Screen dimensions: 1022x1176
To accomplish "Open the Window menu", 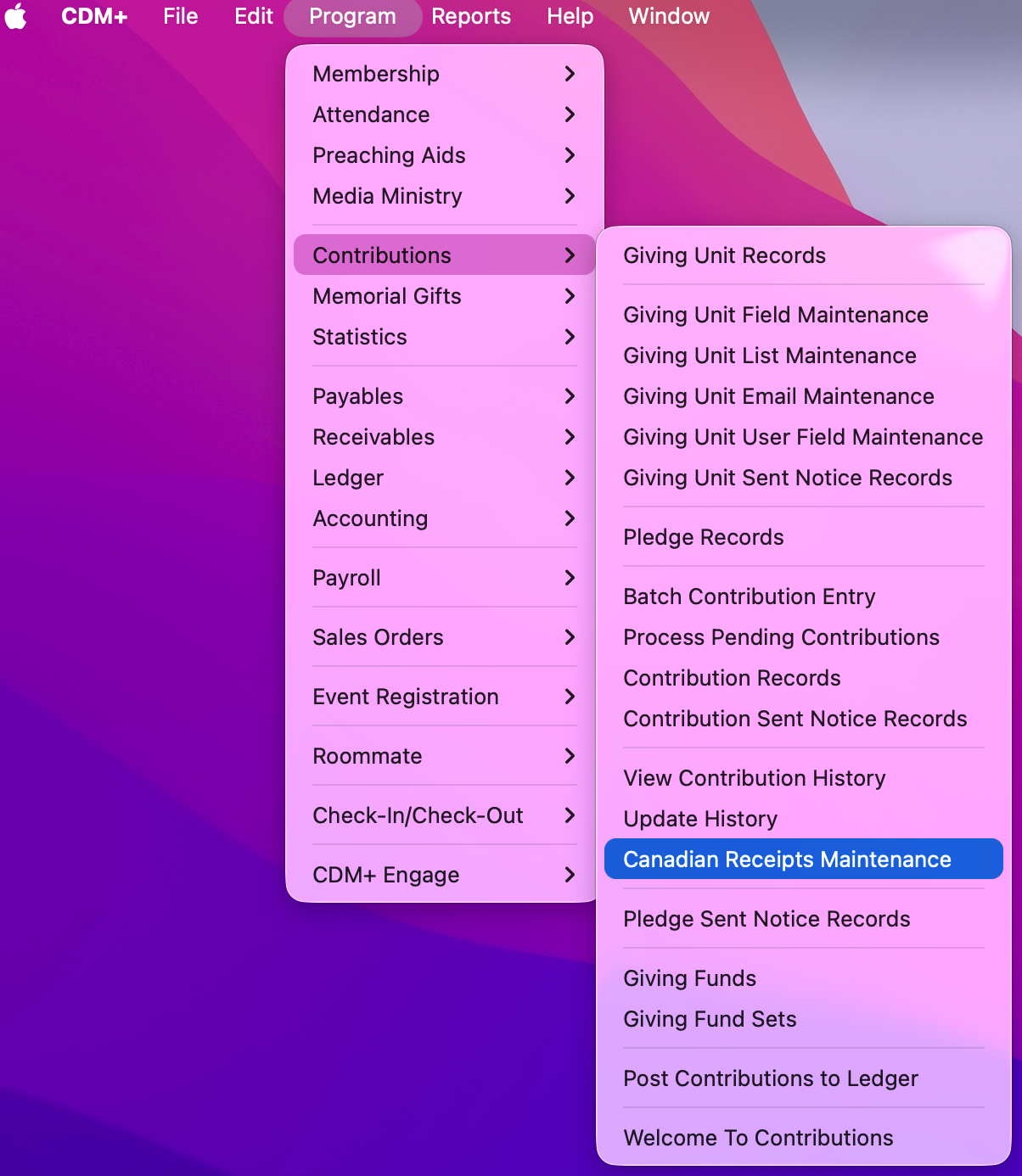I will tap(669, 16).
